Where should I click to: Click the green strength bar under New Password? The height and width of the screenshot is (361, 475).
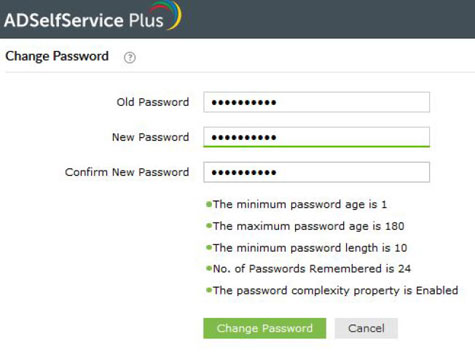[316, 146]
